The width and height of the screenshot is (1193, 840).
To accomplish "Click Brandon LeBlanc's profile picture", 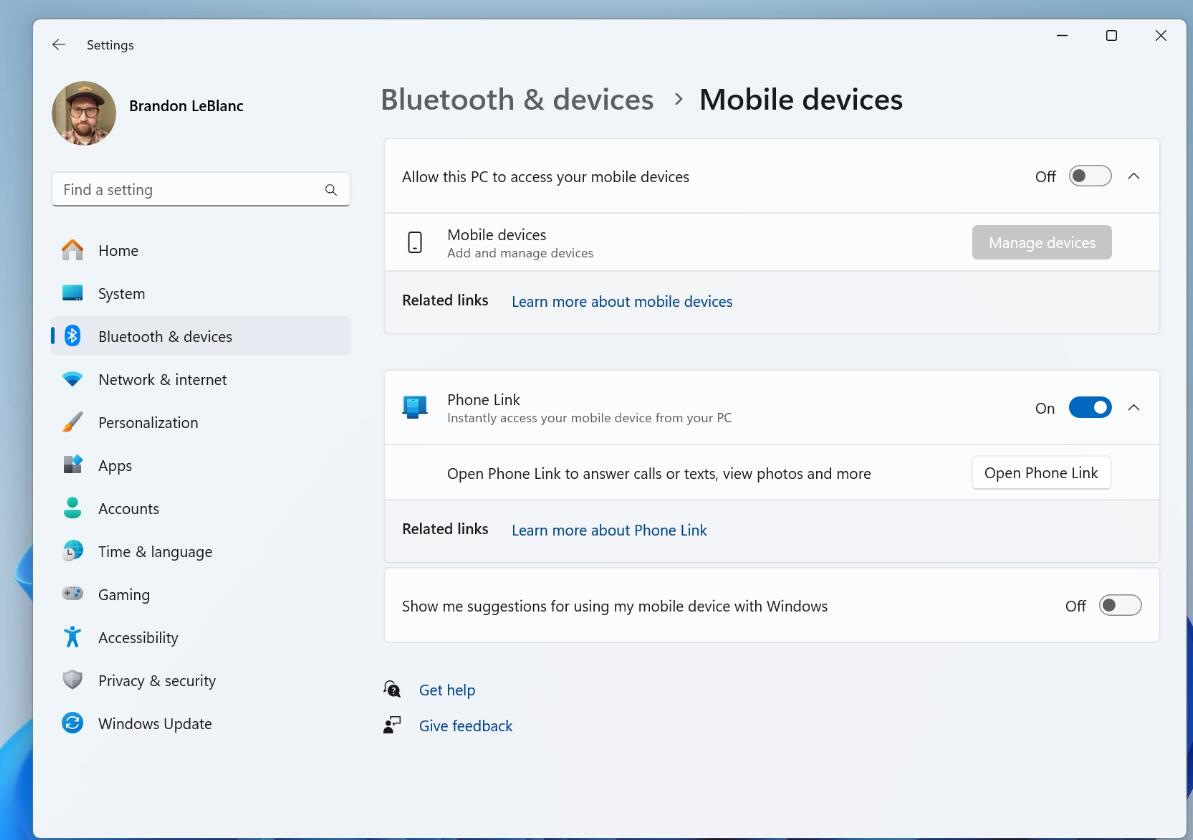I will [x=84, y=113].
